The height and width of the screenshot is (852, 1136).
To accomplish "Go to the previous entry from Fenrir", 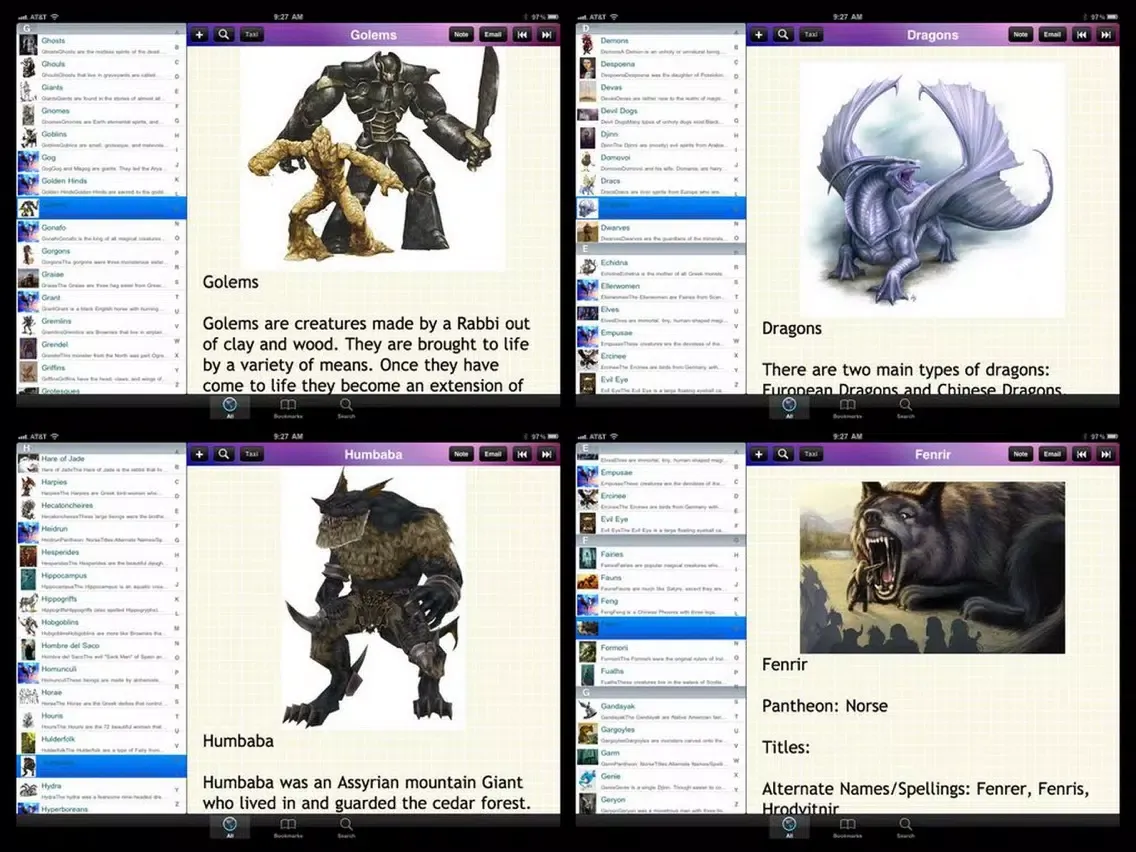I will (x=1081, y=454).
